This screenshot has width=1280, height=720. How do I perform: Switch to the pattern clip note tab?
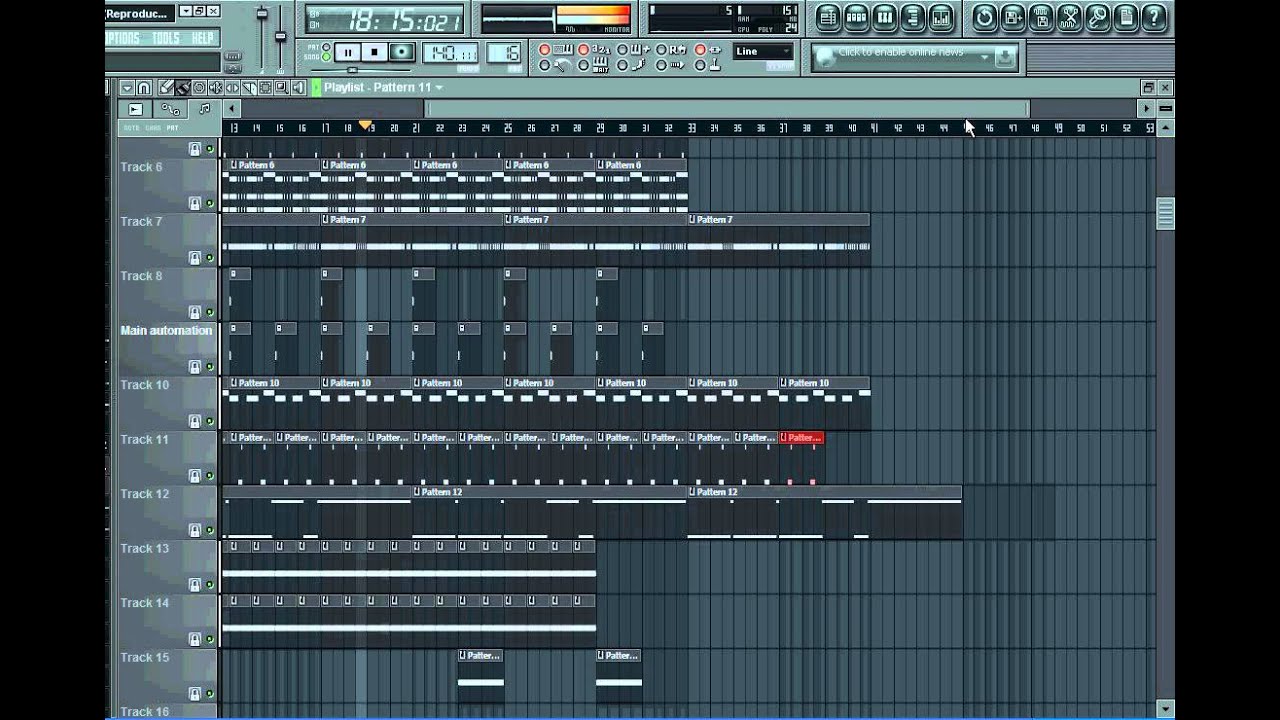click(x=204, y=109)
